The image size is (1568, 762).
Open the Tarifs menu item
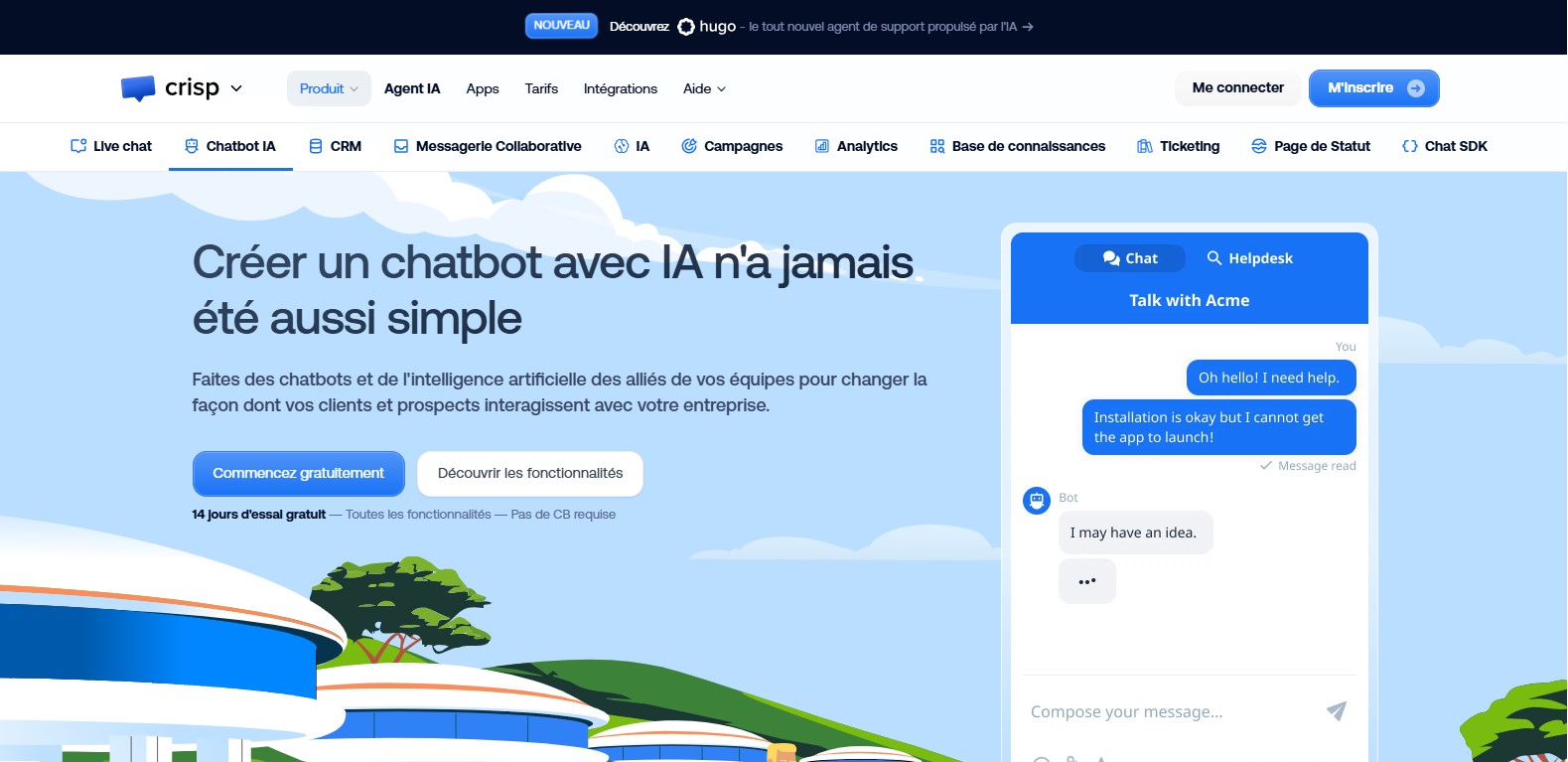[x=541, y=88]
